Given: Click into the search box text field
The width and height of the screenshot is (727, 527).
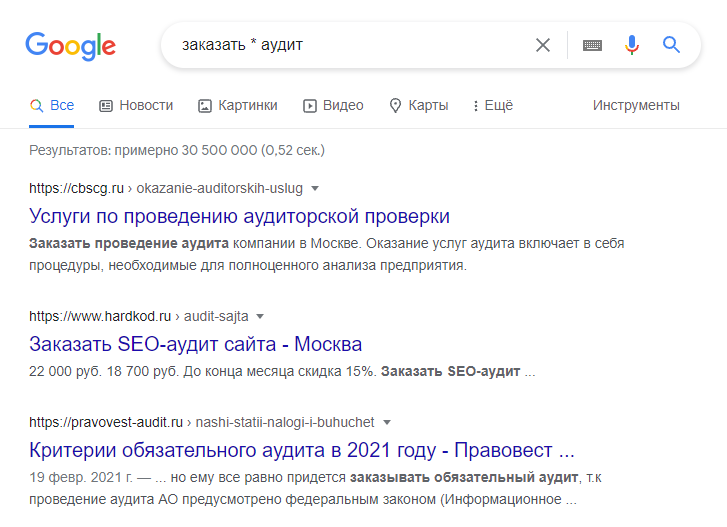Looking at the screenshot, I should (x=352, y=45).
